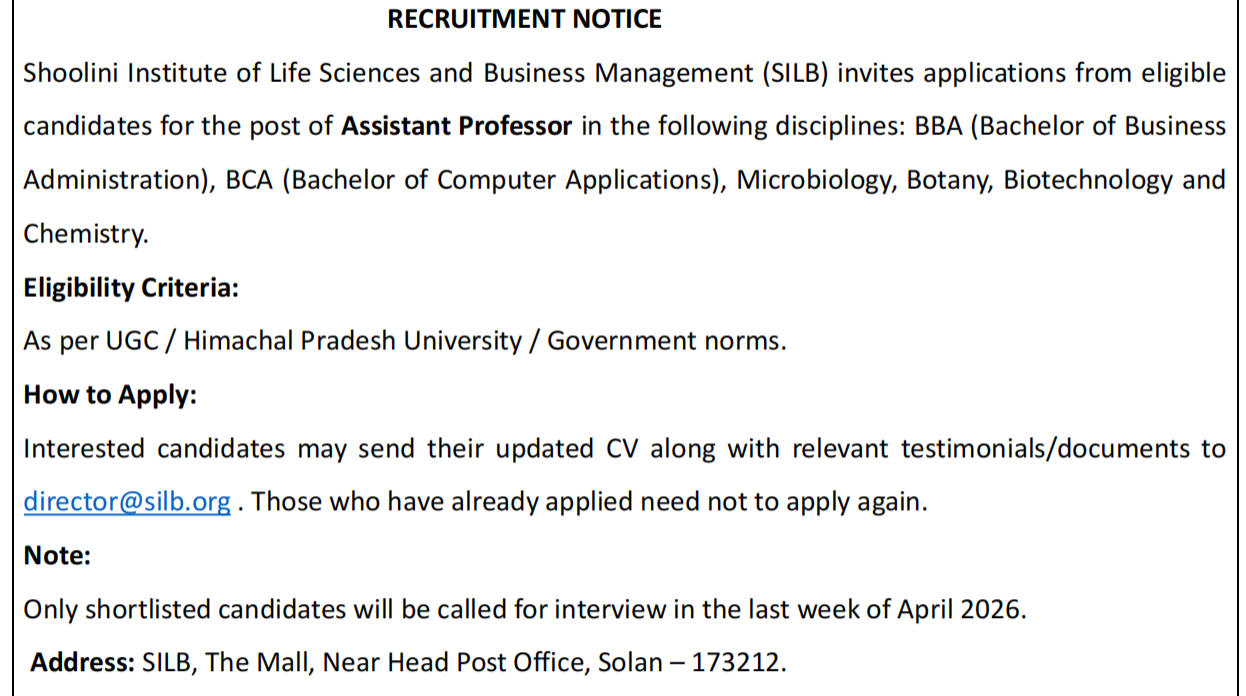Click the bold Assistant Professor text
The image size is (1246, 696).
point(457,127)
